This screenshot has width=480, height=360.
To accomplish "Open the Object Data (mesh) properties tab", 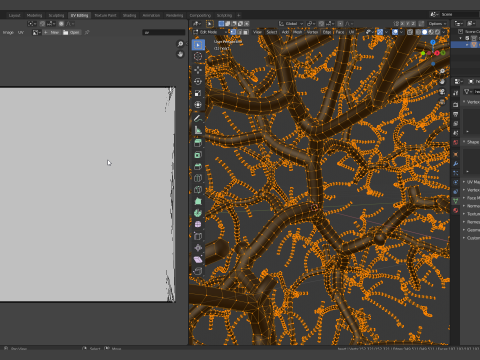I will (x=456, y=201).
